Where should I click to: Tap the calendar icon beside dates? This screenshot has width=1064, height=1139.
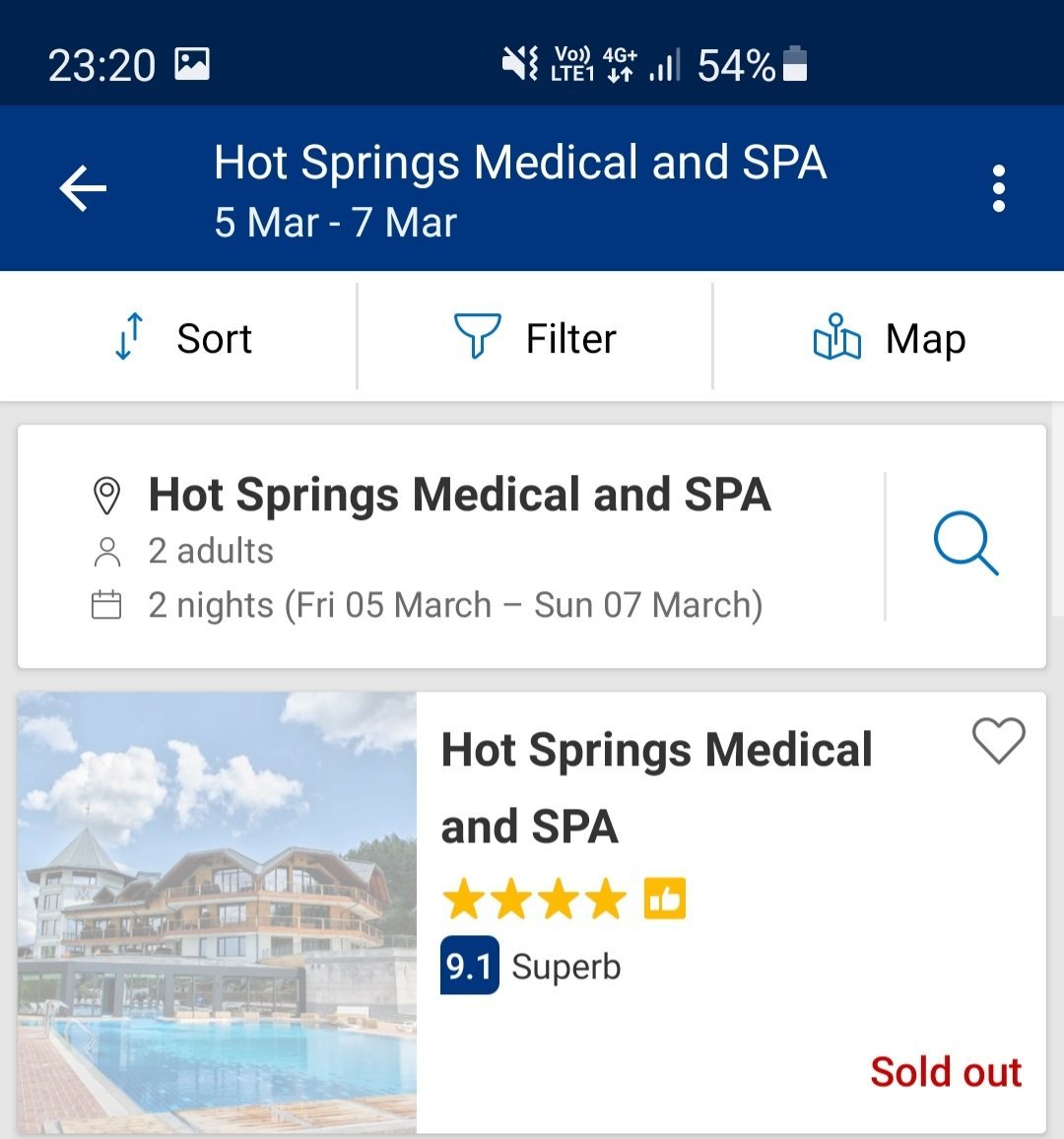point(106,604)
